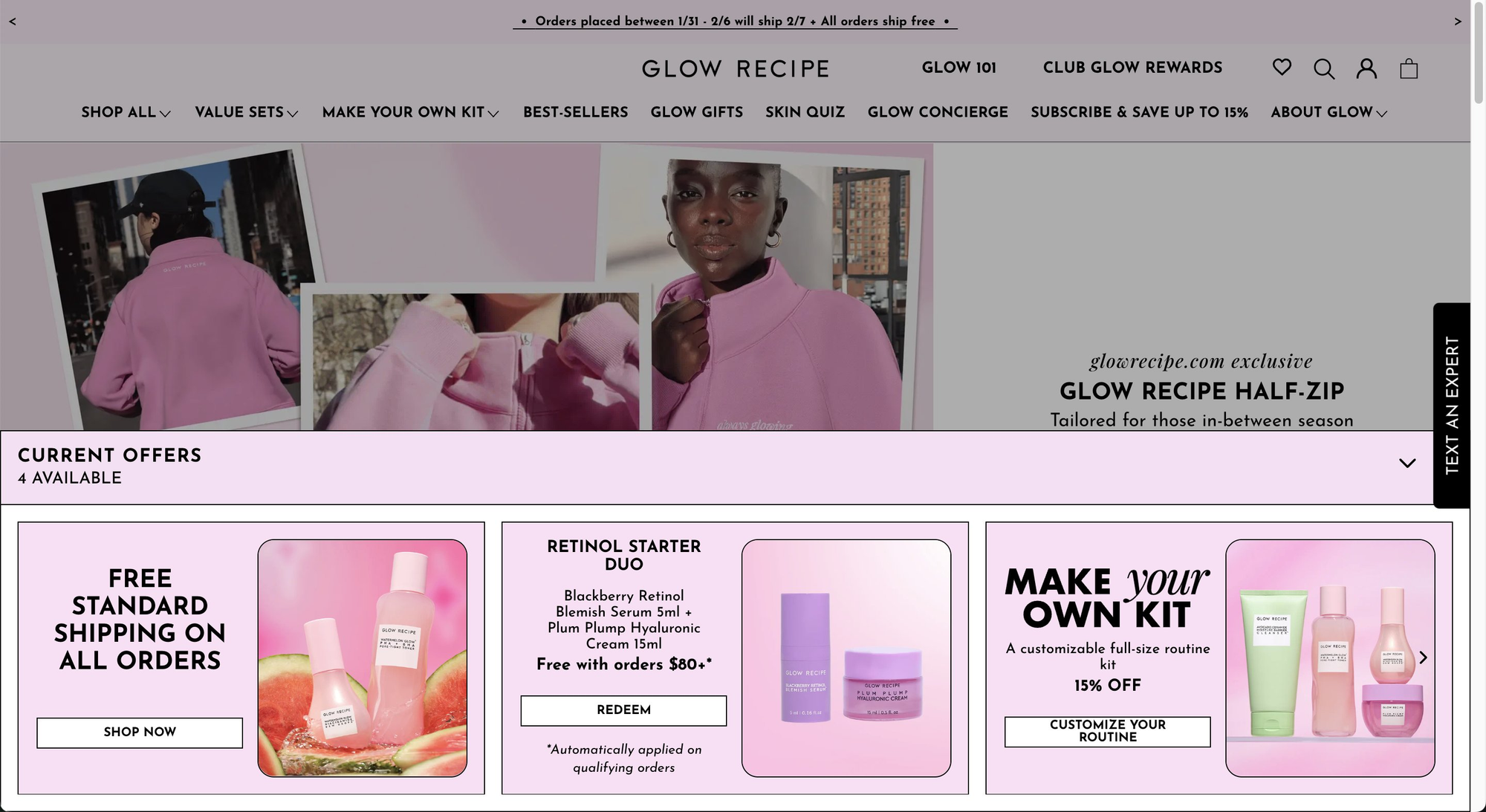Open the wishlist heart icon
This screenshot has width=1486, height=812.
[x=1282, y=68]
